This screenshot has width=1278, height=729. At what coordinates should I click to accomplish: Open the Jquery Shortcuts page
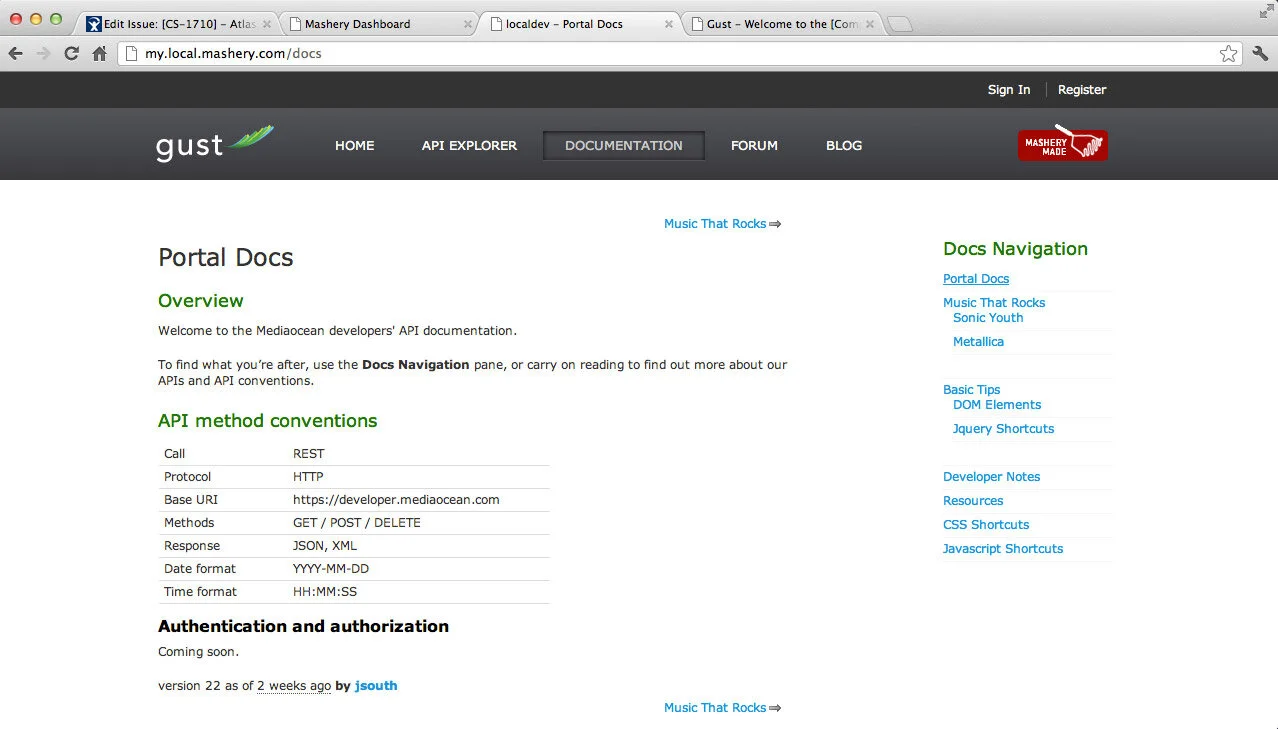pos(1004,429)
